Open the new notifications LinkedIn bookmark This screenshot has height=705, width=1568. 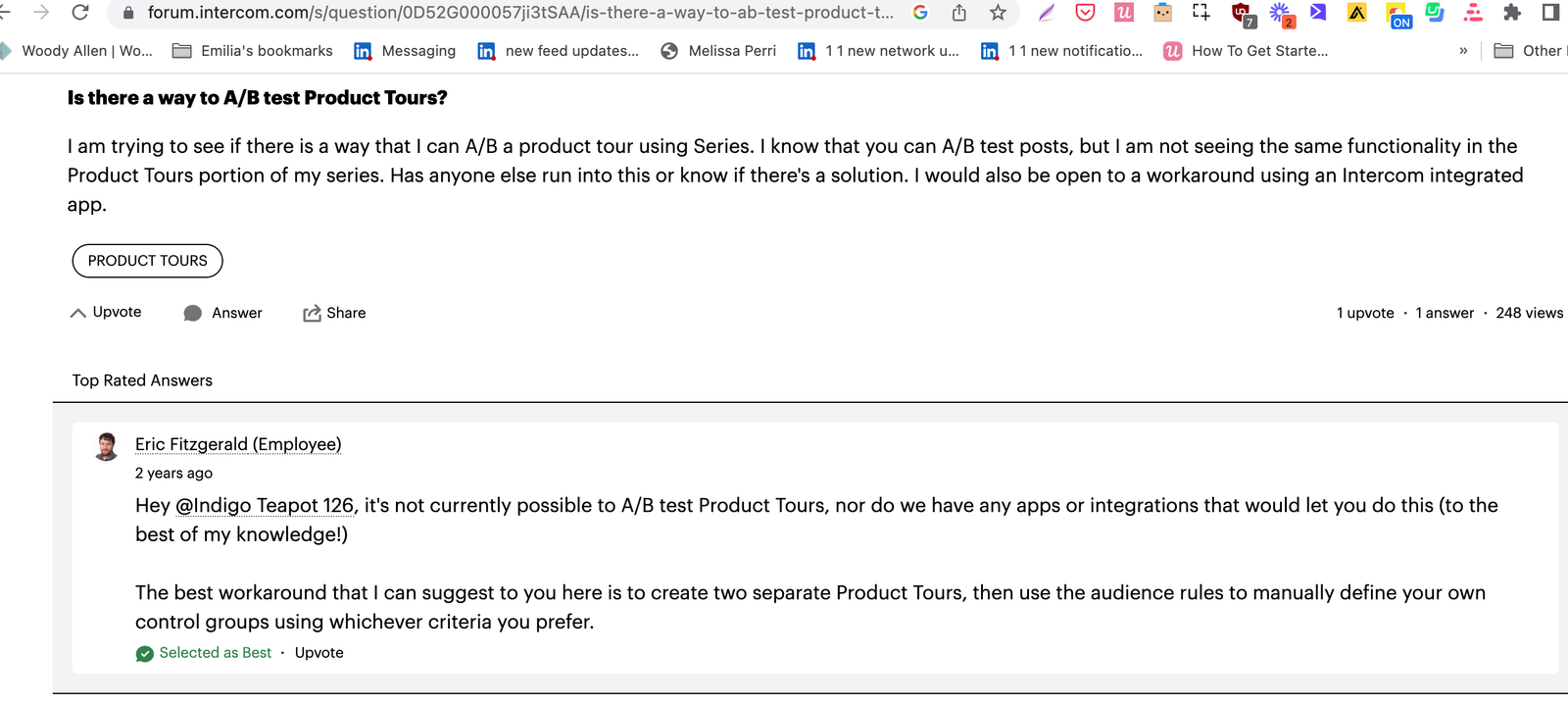[1061, 51]
